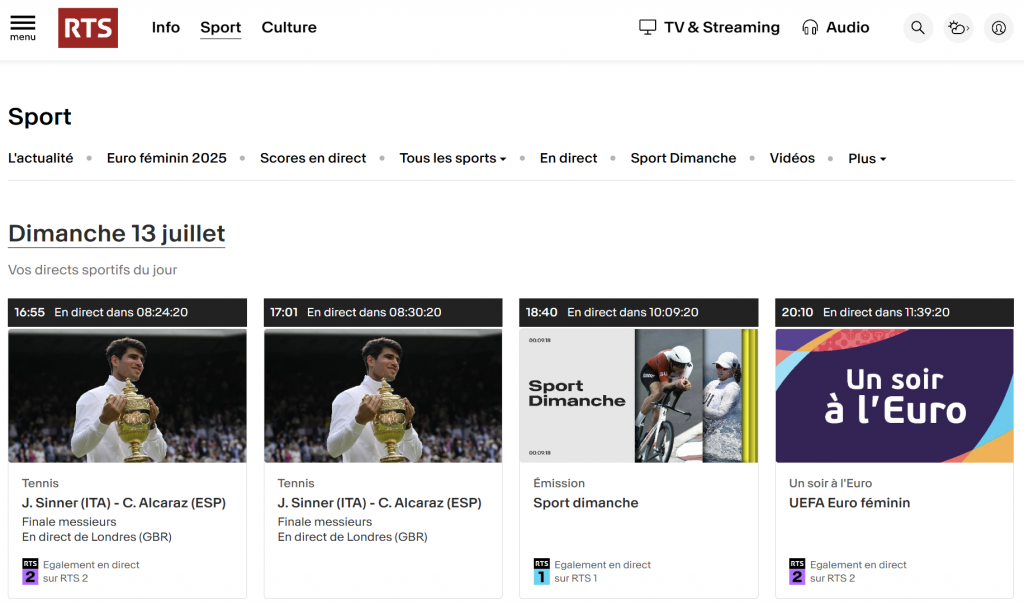View Scores en direct
Image resolution: width=1024 pixels, height=604 pixels.
(313, 158)
